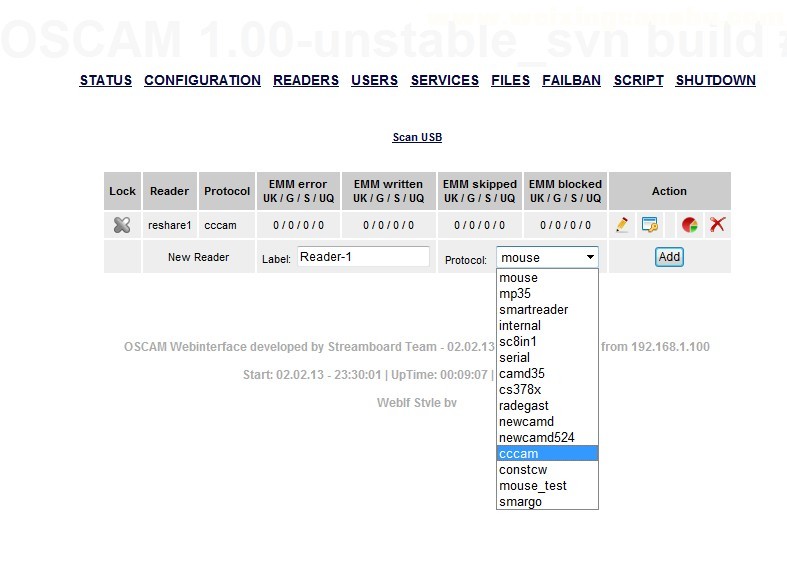Select mouse in protocol list
Viewport: 787px width, 573px height.
click(x=547, y=277)
